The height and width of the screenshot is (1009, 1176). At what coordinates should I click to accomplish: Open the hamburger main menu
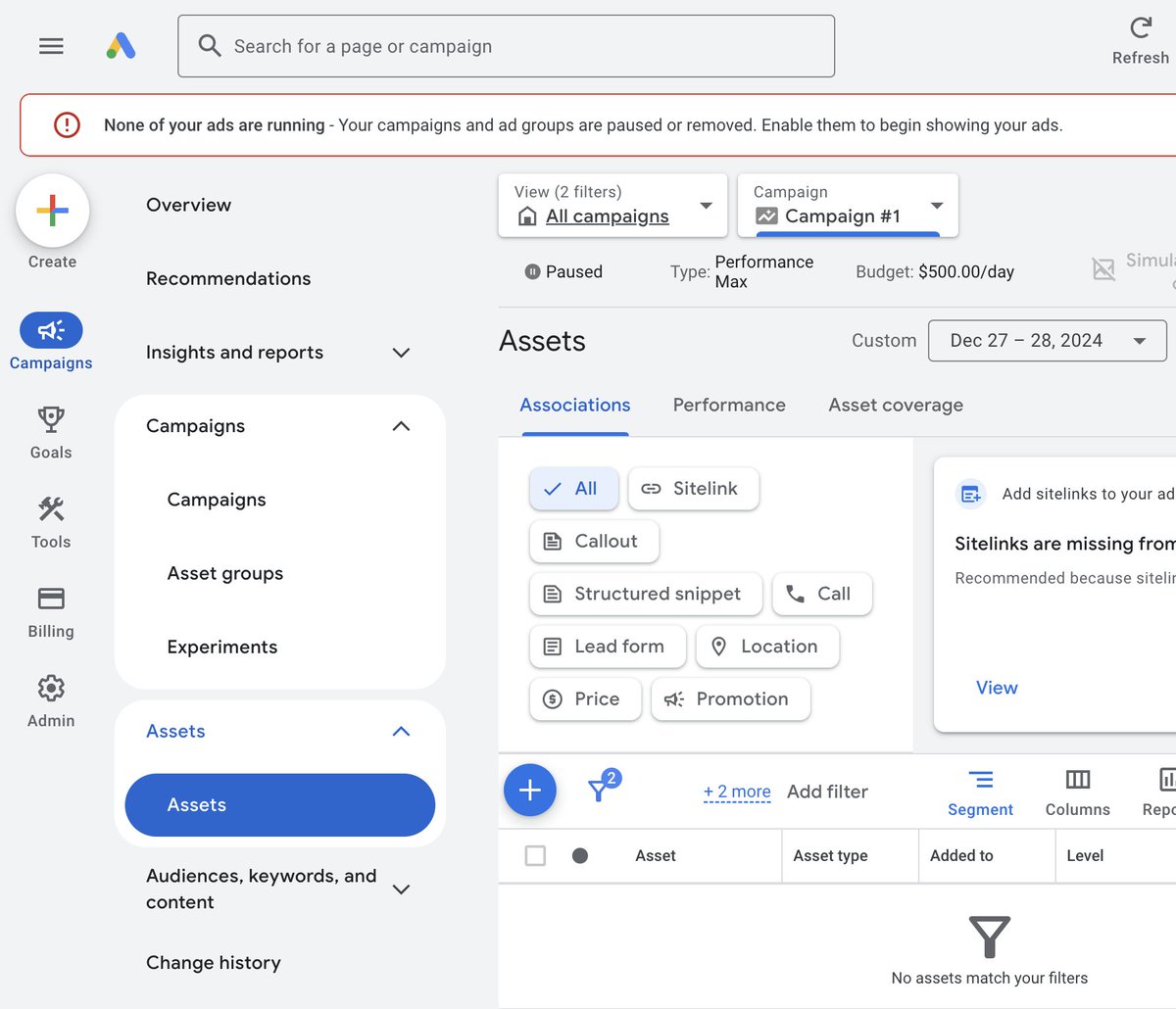(x=51, y=46)
